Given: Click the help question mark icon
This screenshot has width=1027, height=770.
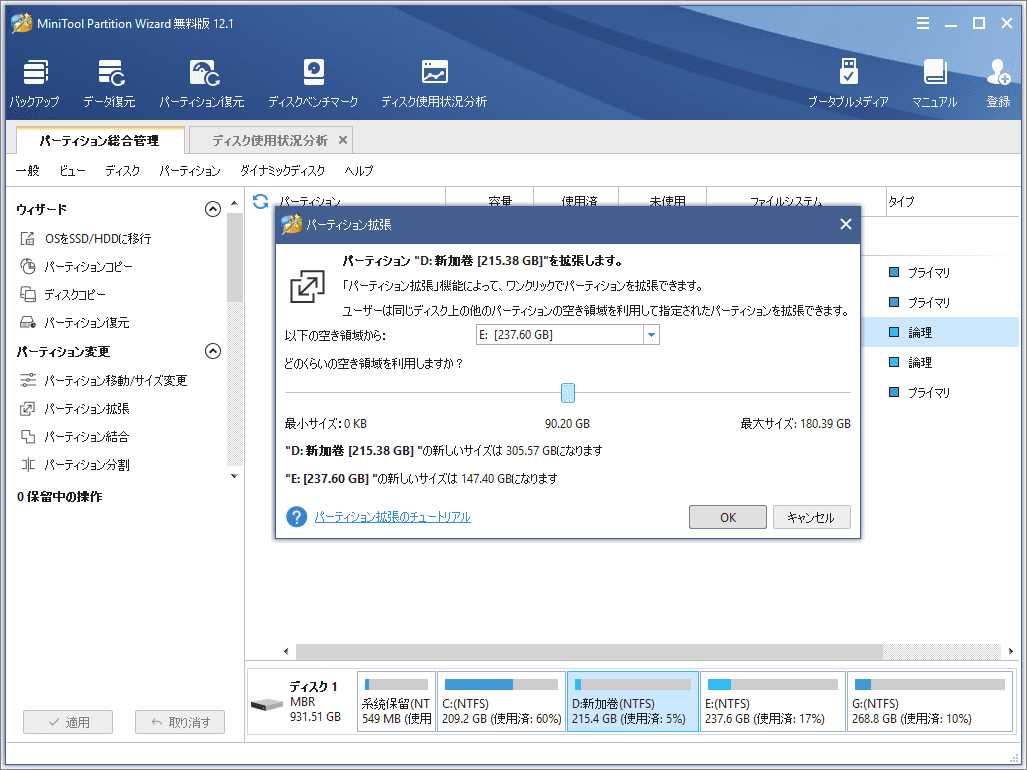Looking at the screenshot, I should [x=296, y=517].
